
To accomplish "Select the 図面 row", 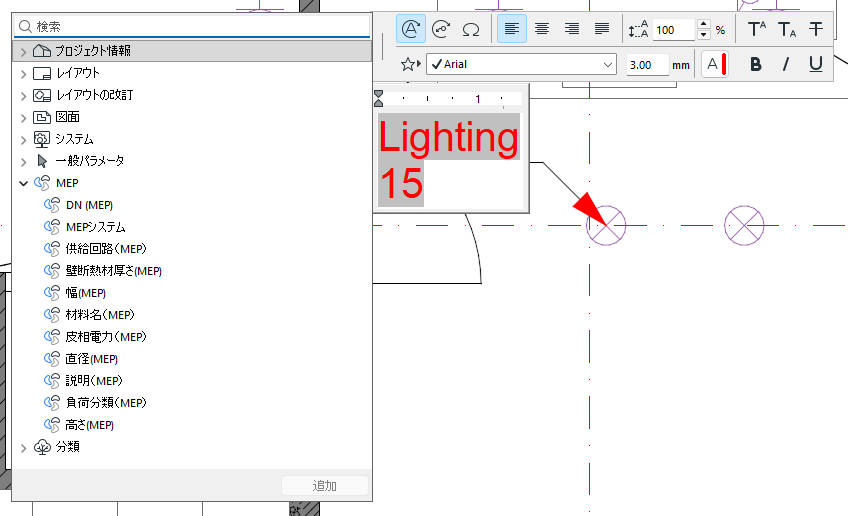I will tap(192, 117).
